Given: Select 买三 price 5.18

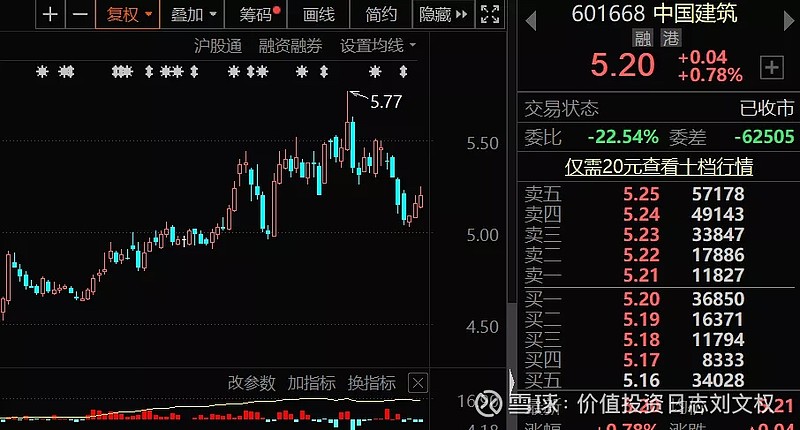Looking at the screenshot, I should 641,340.
